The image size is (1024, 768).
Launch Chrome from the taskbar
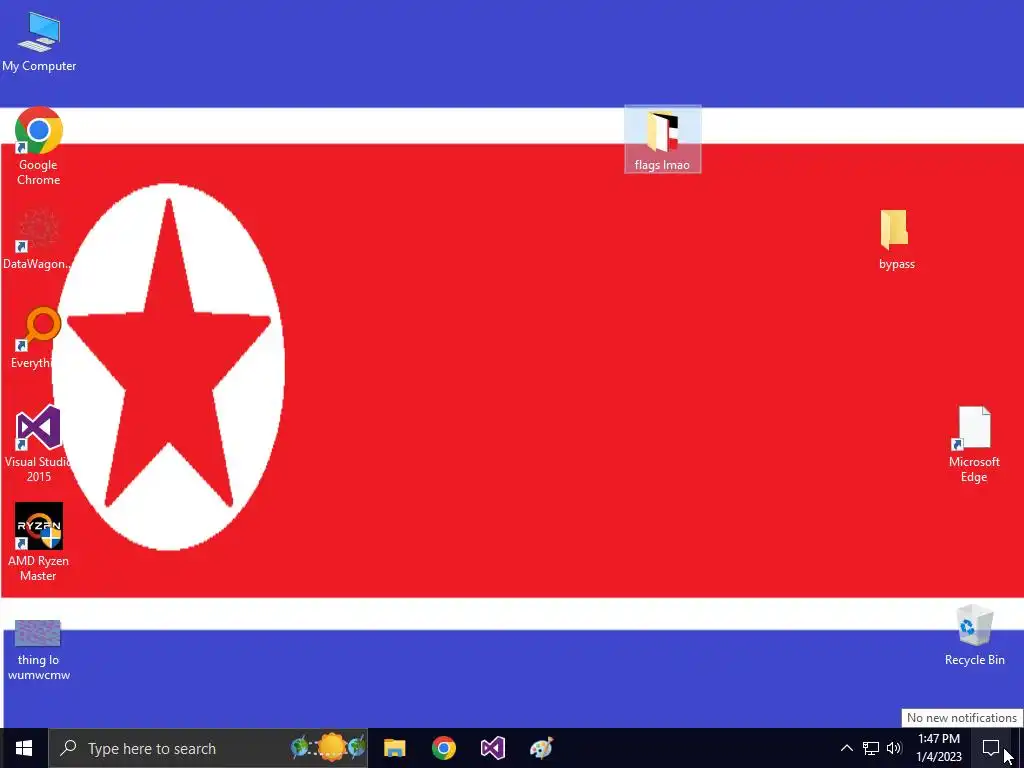443,748
